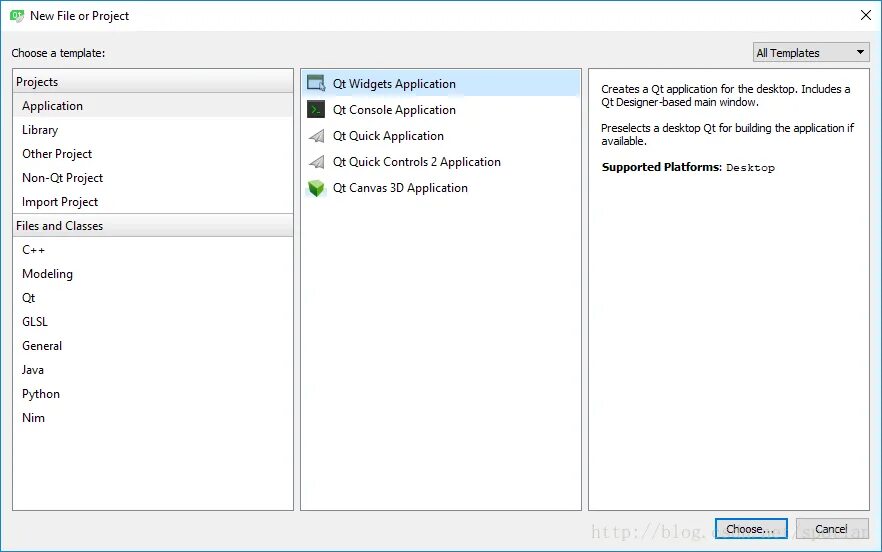Select the C++ files category
This screenshot has width=882, height=552.
(x=153, y=250)
